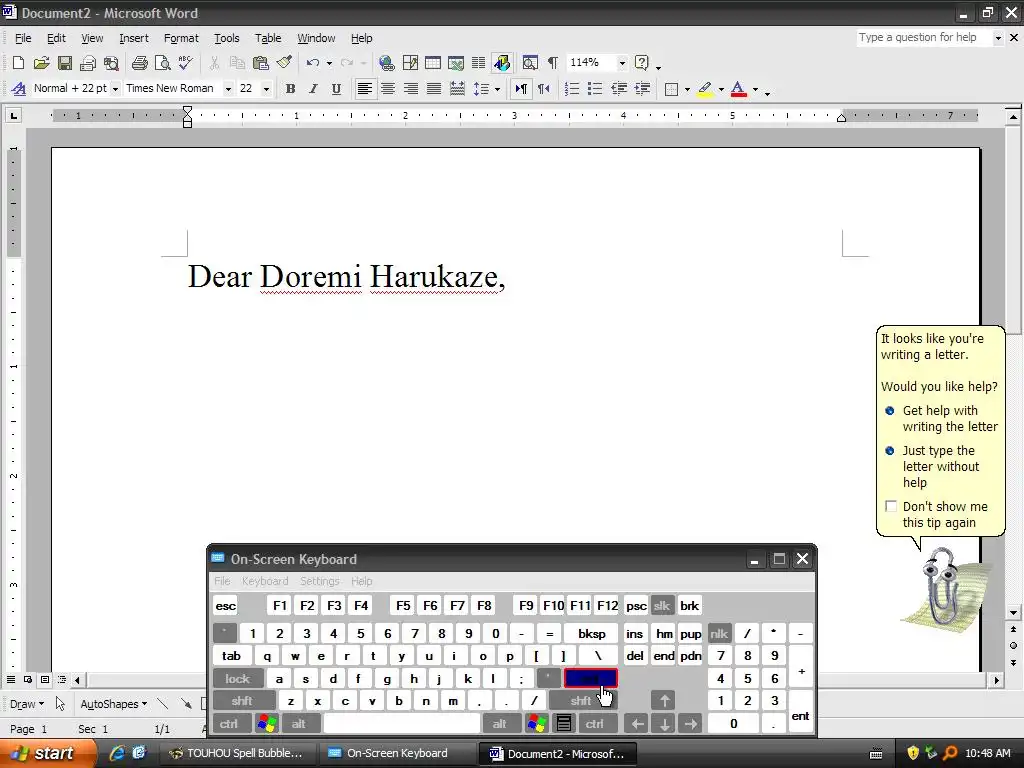Insert a table from the toolbar
The width and height of the screenshot is (1024, 768).
pos(433,63)
